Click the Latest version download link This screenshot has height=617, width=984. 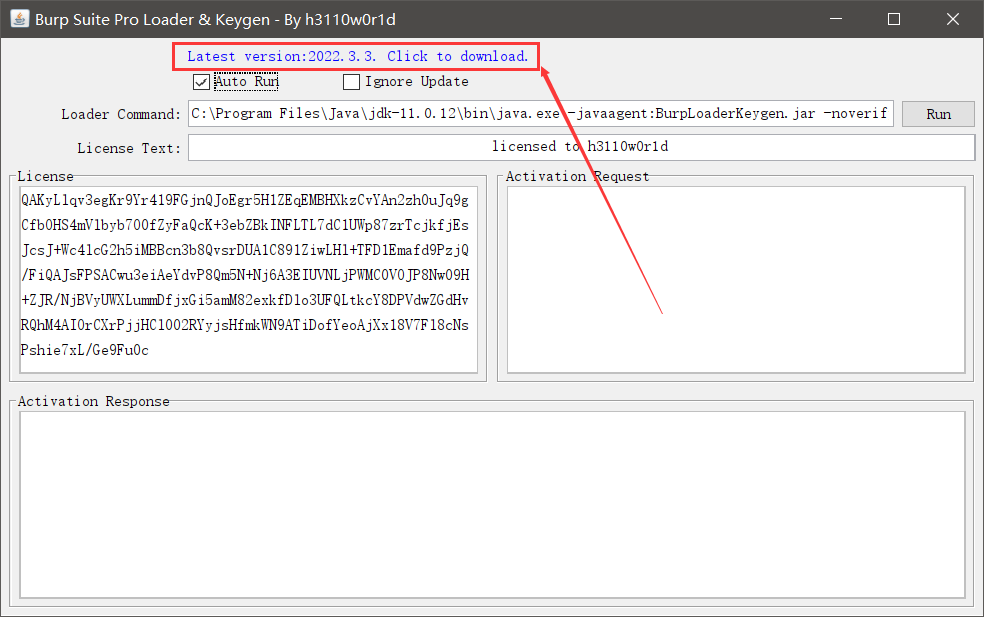[x=357, y=56]
